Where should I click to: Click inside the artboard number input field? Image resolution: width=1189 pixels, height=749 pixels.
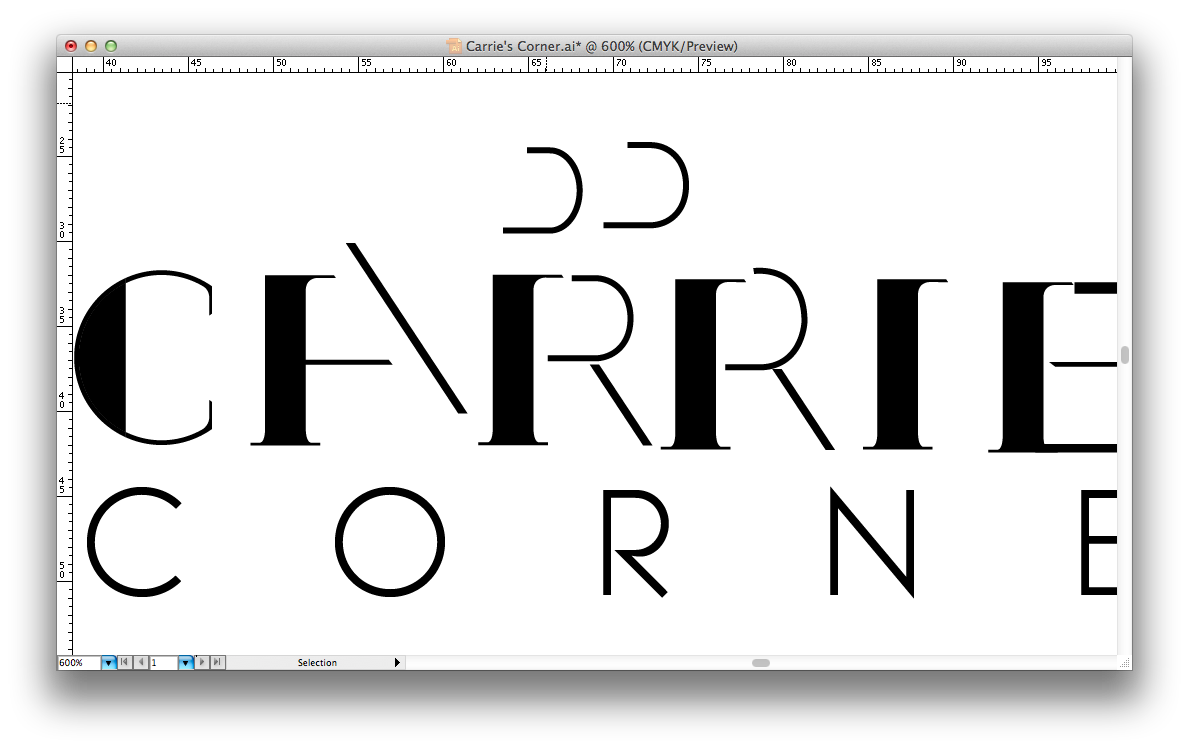click(x=163, y=662)
